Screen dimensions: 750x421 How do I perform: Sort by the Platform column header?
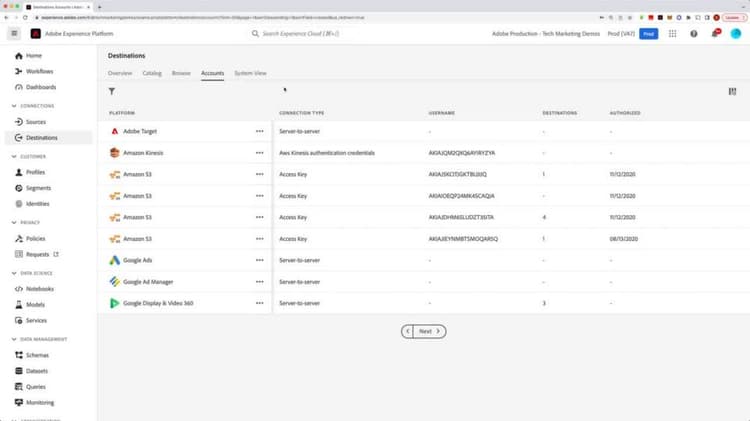pos(122,113)
